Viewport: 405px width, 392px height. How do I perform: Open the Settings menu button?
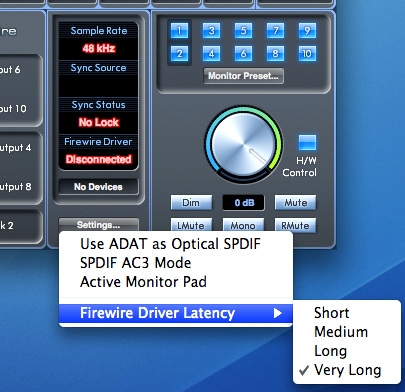99,225
